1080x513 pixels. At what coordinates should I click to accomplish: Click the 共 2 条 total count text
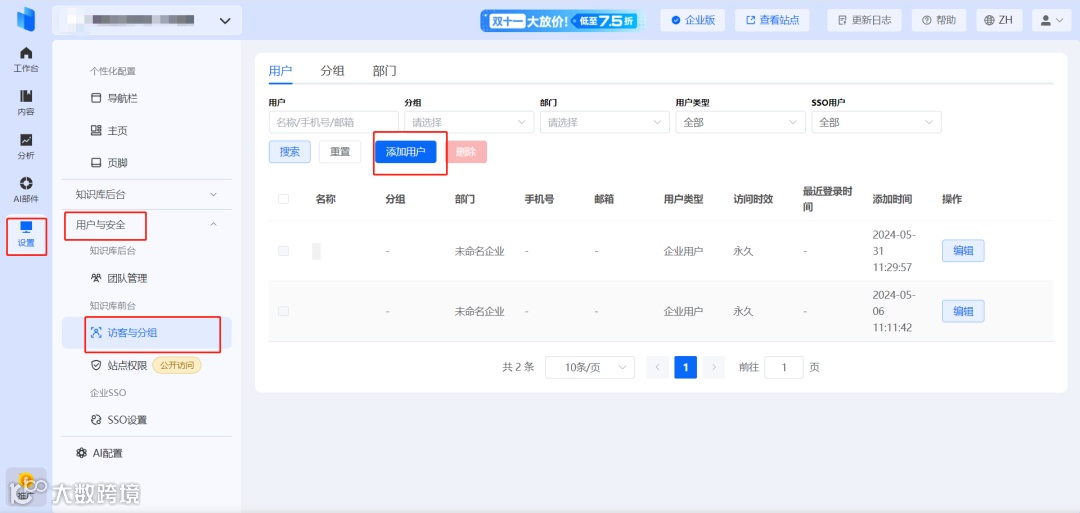point(518,367)
